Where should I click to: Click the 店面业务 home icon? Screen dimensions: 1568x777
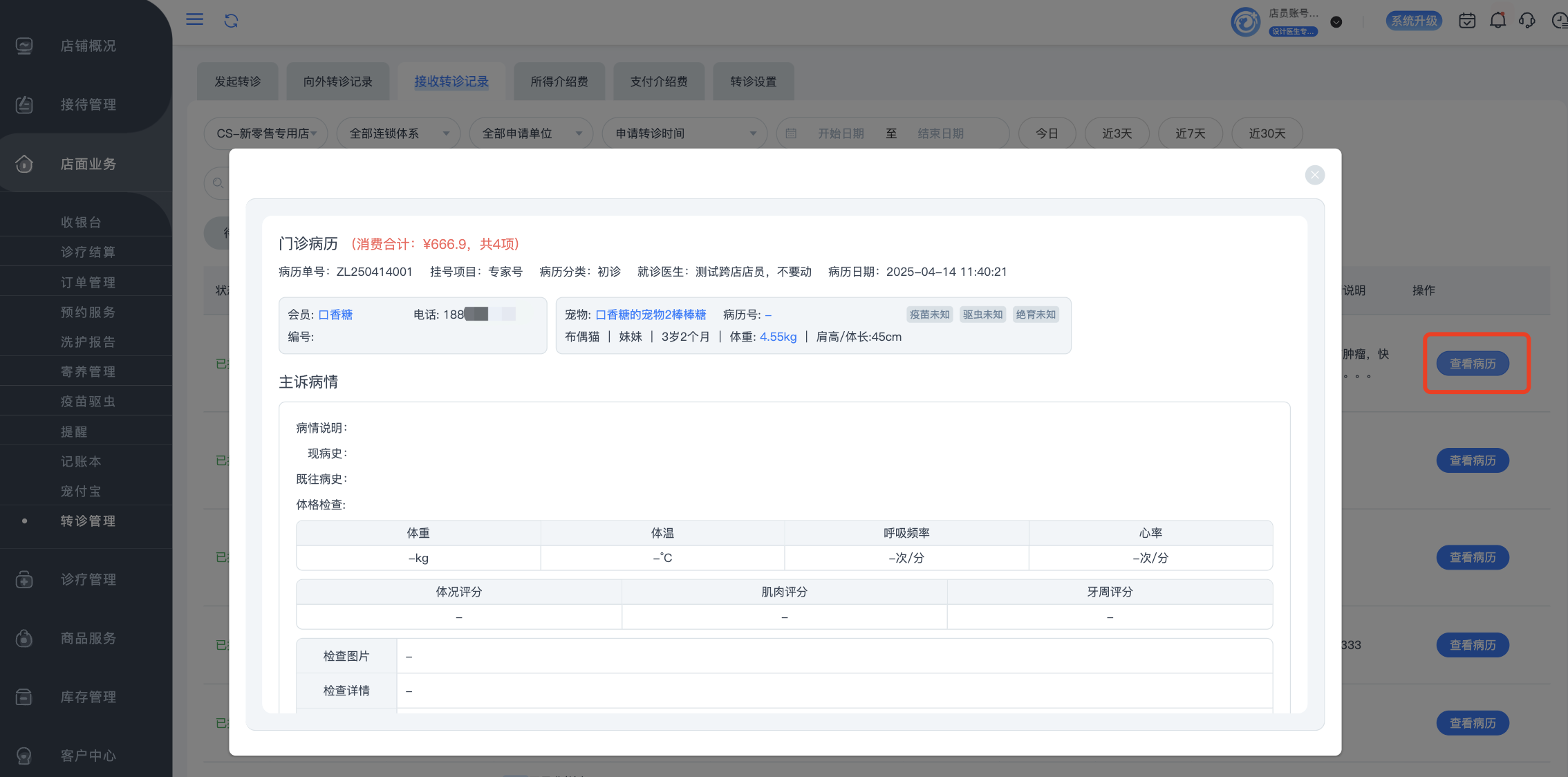pos(24,164)
